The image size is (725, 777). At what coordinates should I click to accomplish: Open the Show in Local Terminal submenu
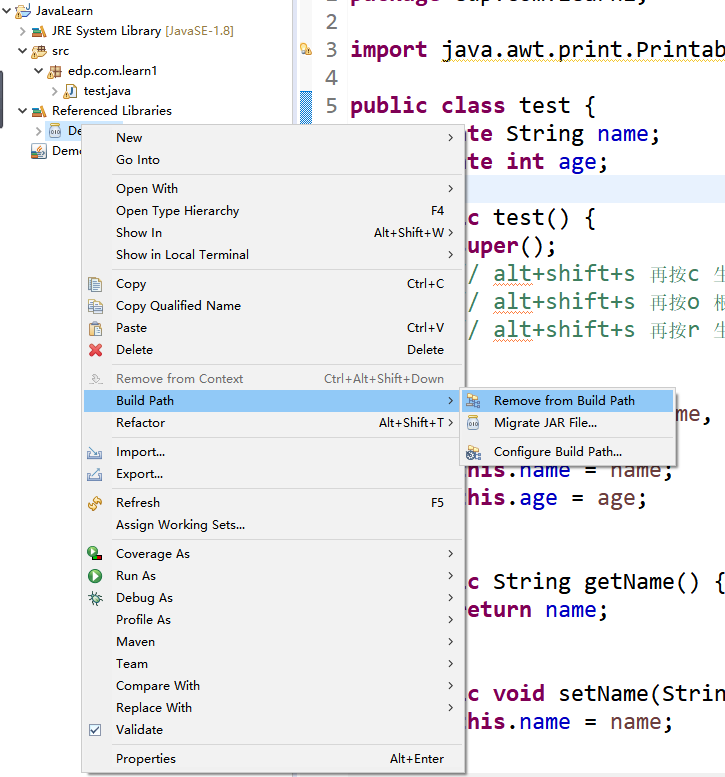pos(273,255)
